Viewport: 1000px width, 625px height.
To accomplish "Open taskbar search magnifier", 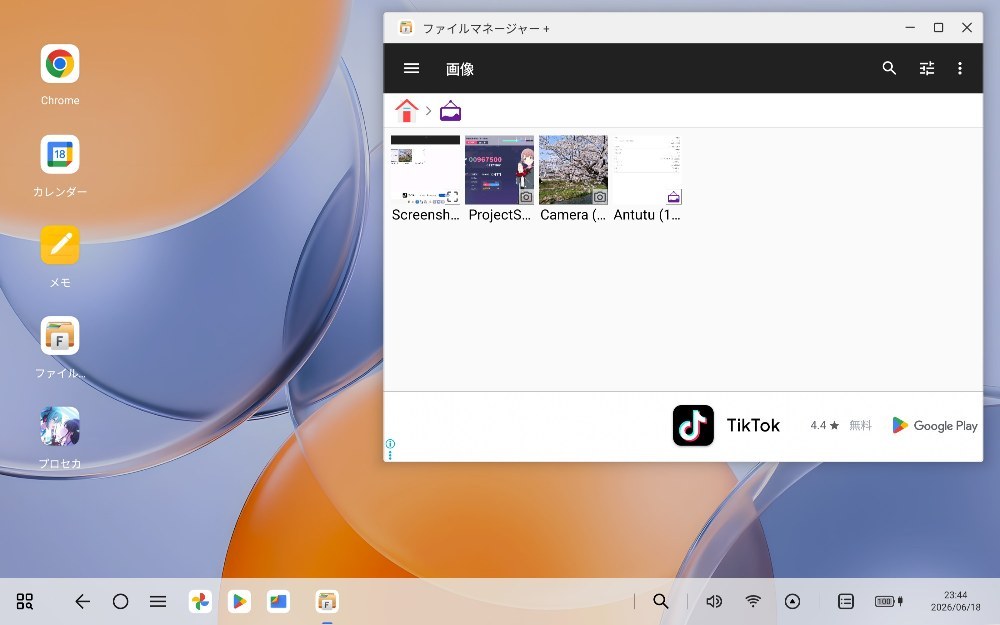I will 661,601.
